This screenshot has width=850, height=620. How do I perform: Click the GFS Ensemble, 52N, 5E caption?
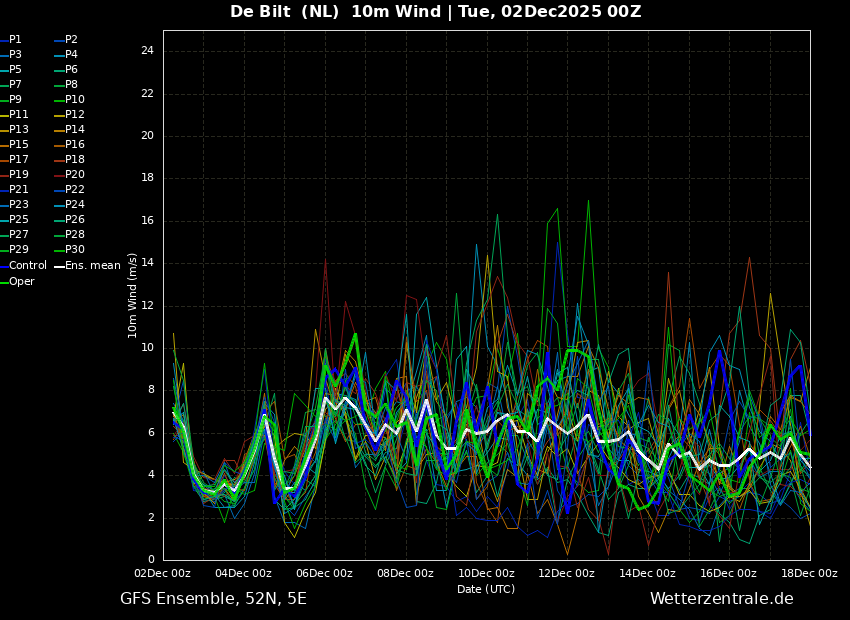(213, 599)
